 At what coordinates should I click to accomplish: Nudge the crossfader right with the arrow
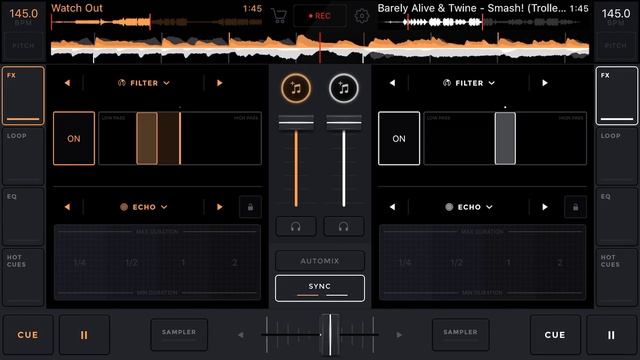pyautogui.click(x=399, y=335)
